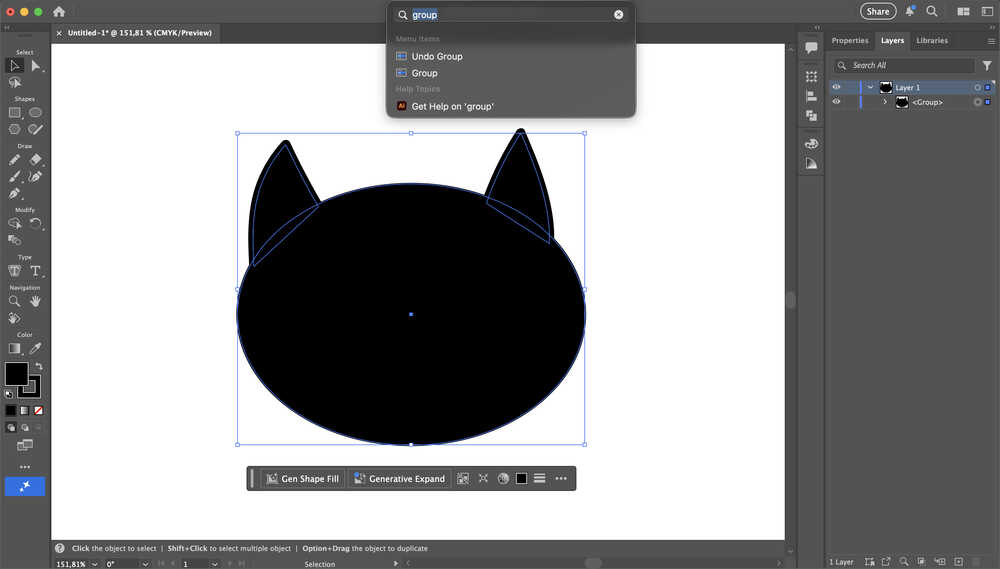Go to Home screen icon

pyautogui.click(x=59, y=11)
